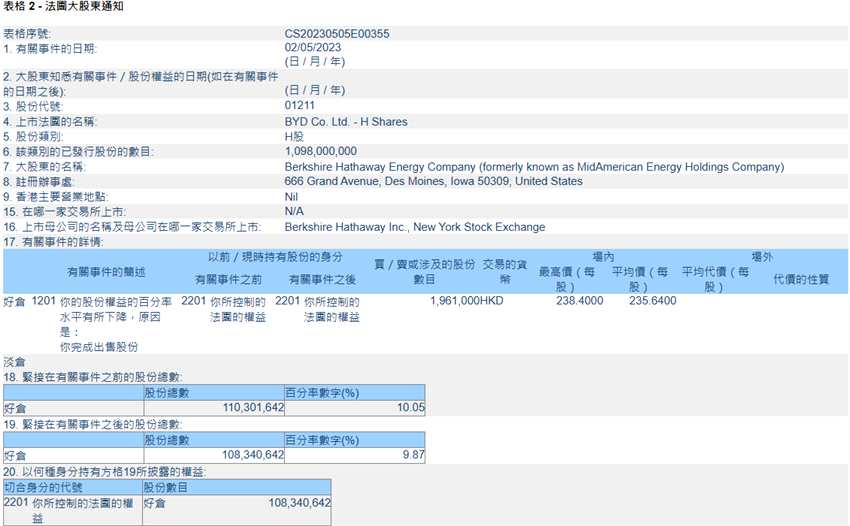The height and width of the screenshot is (526, 850).
Task: Click the average price 235.6400
Action: click(652, 301)
